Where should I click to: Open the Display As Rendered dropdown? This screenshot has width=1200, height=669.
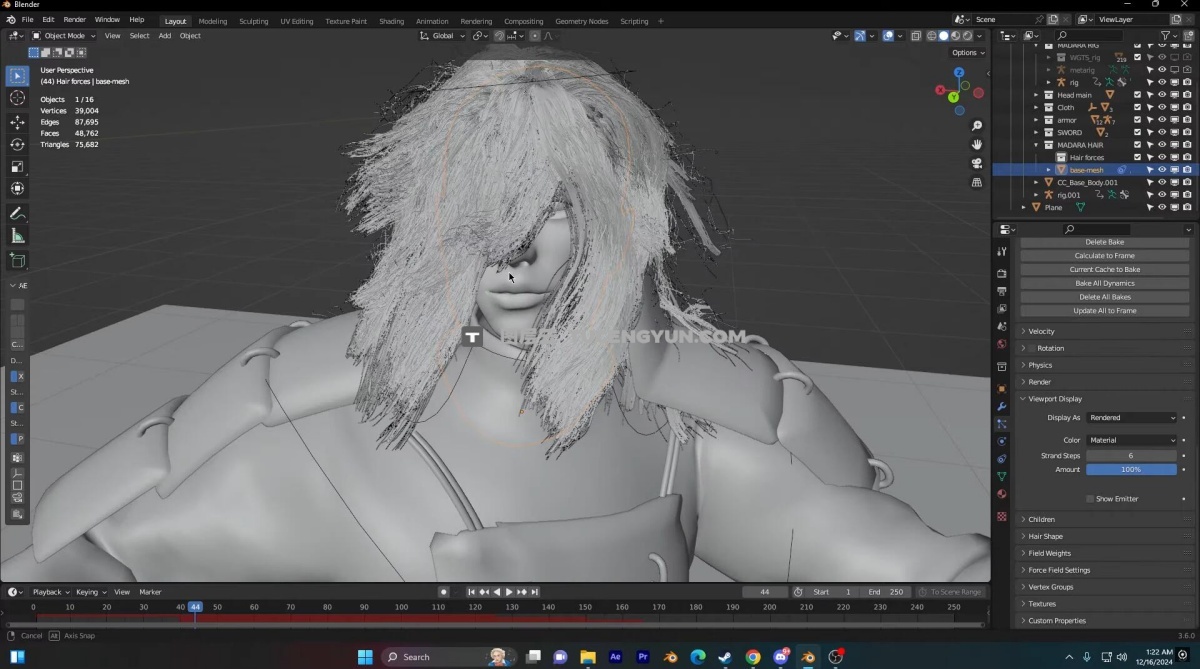coord(1132,417)
